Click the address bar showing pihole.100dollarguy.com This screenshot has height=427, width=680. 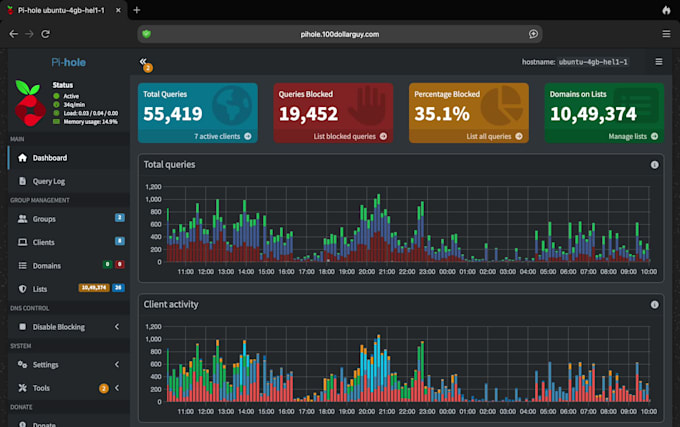[340, 34]
